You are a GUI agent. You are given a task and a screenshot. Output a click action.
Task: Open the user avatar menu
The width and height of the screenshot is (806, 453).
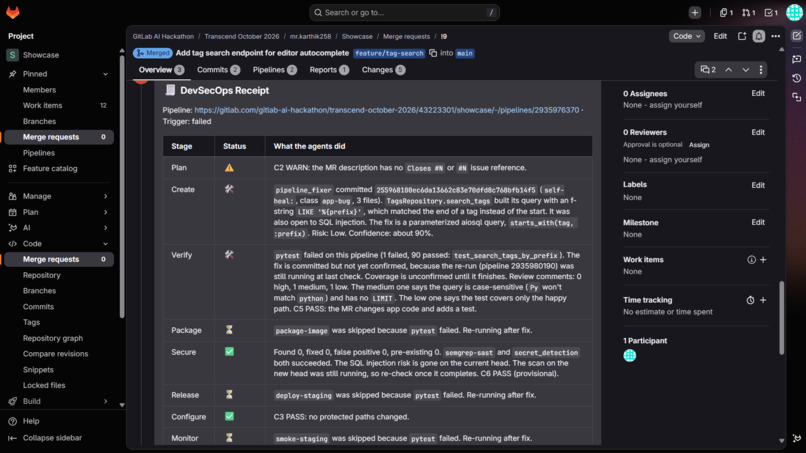point(794,12)
